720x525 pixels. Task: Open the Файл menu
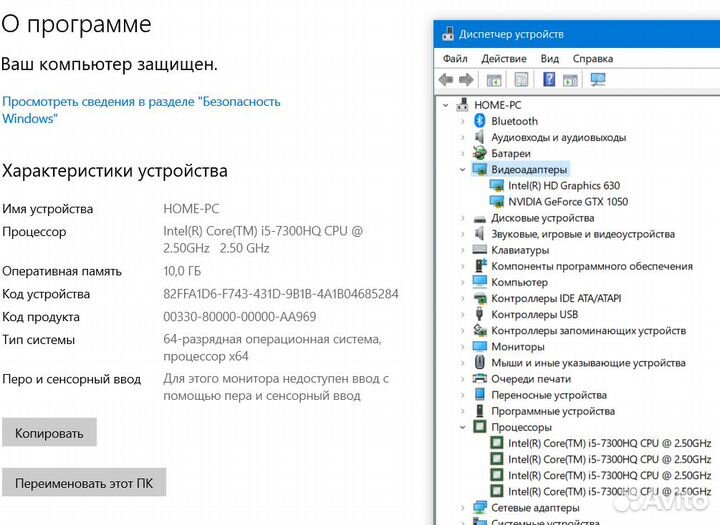[455, 59]
